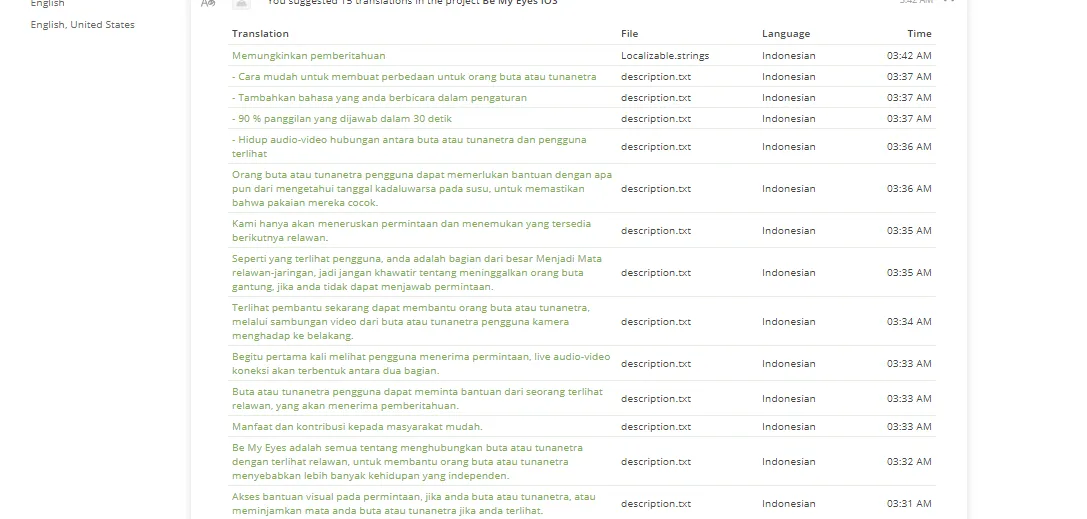Click the 03:42 AM time cell
The height and width of the screenshot is (519, 1087).
910,55
